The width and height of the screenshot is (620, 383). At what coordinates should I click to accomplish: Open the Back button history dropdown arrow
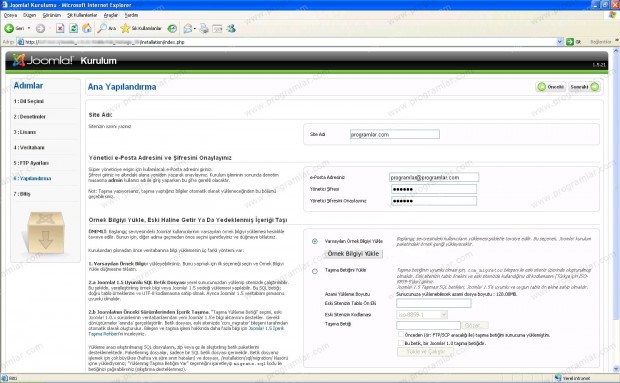(x=29, y=28)
